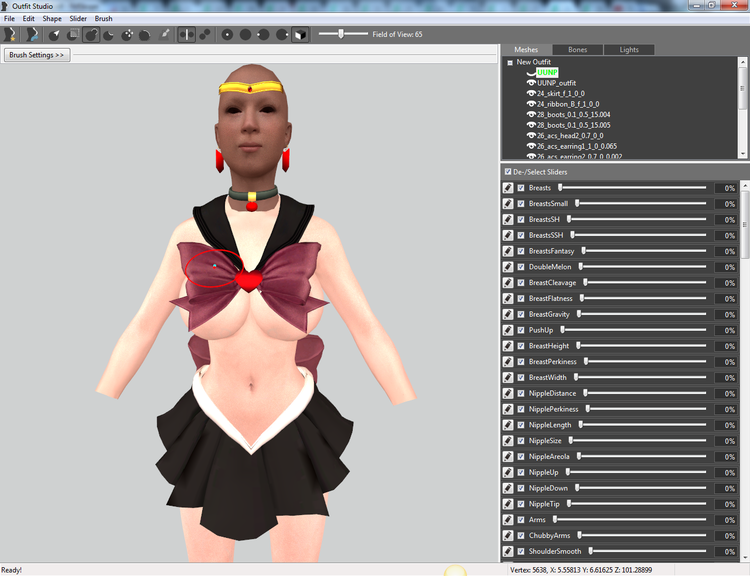Click edit pencil icon for NippleSize slider
750x576 pixels.
tap(508, 441)
